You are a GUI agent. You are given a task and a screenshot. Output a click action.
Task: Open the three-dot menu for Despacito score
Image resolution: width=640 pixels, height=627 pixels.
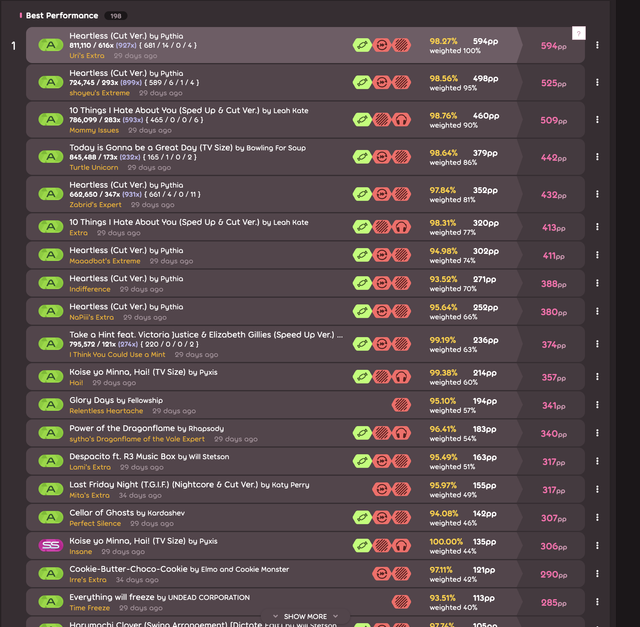pos(597,461)
